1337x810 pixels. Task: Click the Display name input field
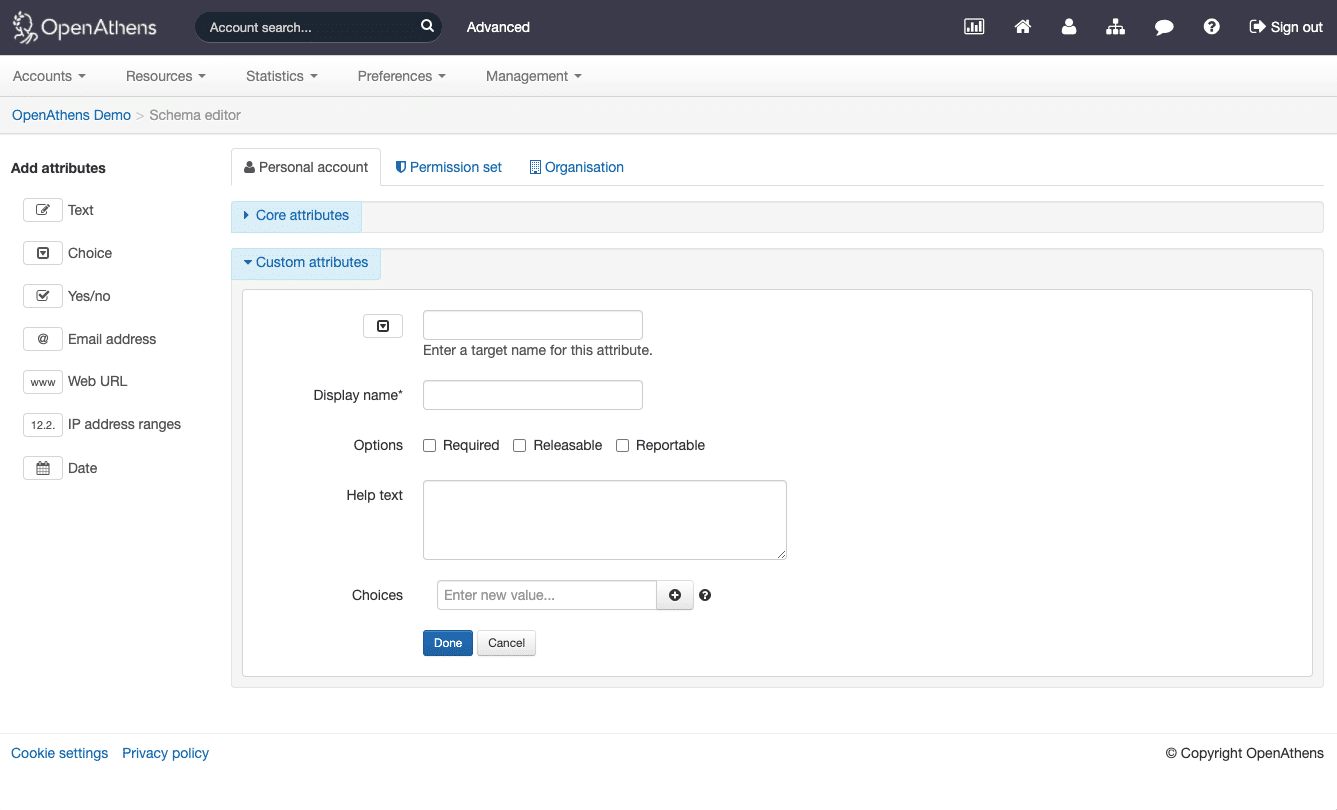[x=532, y=394]
